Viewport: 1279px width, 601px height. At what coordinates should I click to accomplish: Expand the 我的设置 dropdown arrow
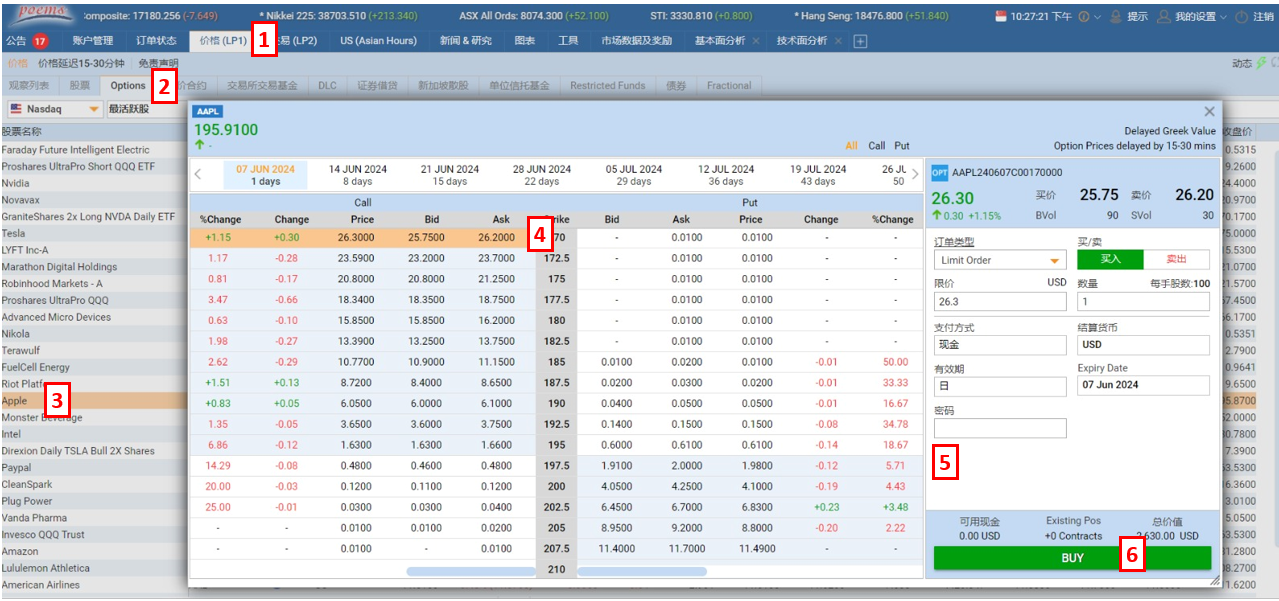(1224, 17)
